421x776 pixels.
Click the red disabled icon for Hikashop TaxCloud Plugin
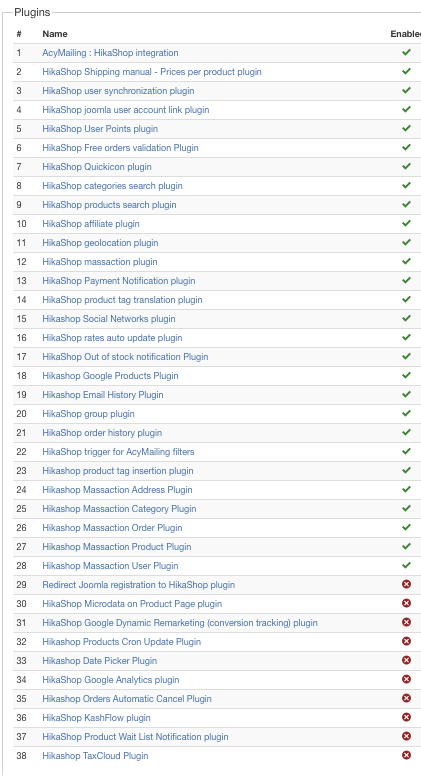406,755
